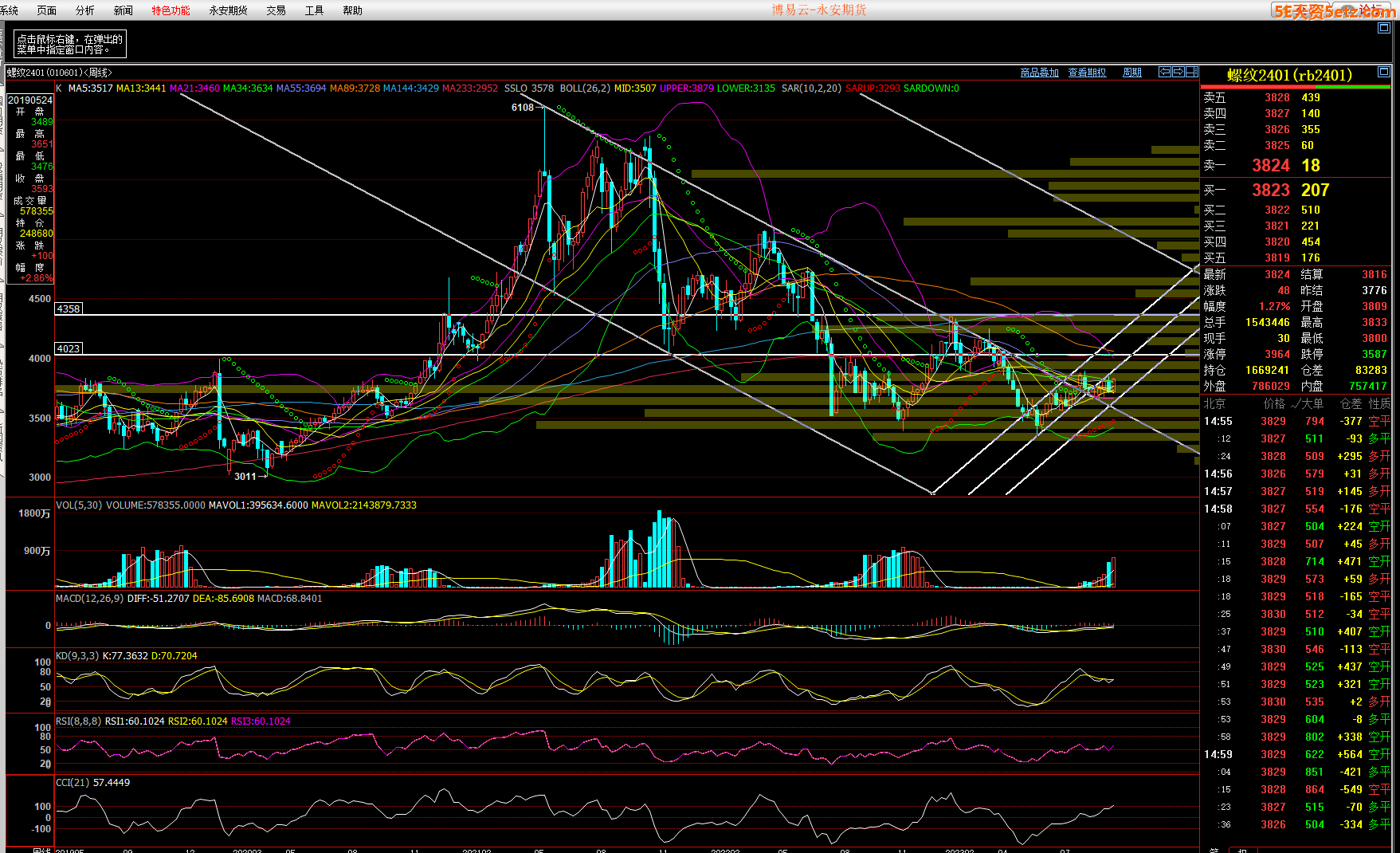Open the 永安期货 menu

(x=228, y=10)
